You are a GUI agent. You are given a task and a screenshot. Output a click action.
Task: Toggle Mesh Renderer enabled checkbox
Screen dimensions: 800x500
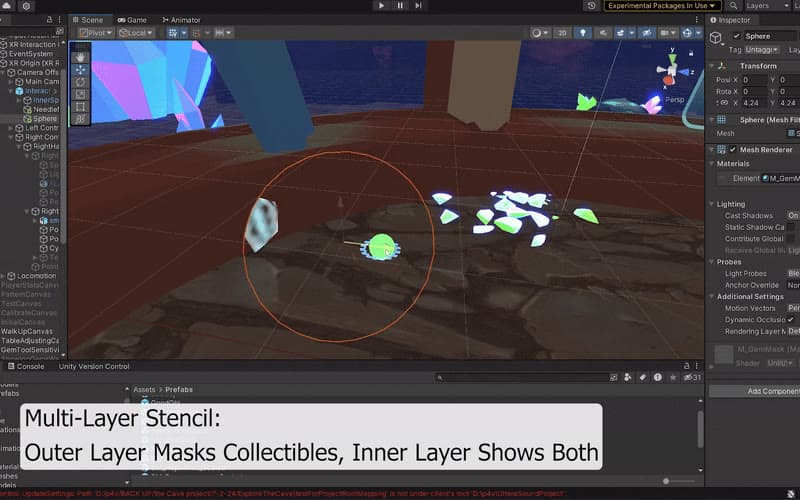point(733,149)
